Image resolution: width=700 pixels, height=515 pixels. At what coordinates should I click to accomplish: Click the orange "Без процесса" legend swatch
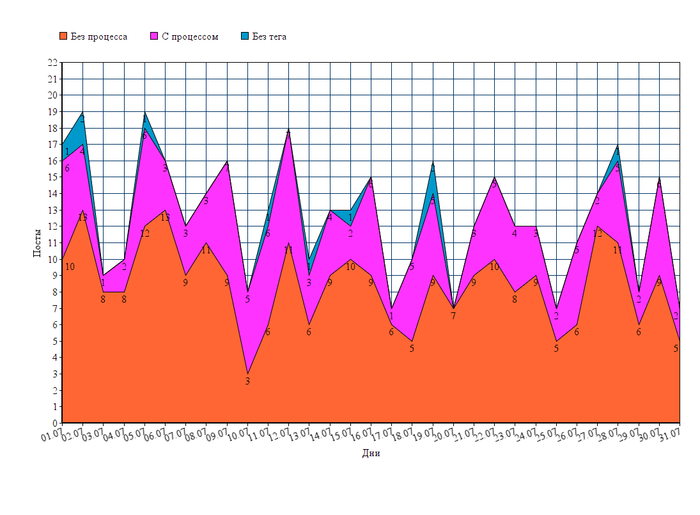coord(63,37)
